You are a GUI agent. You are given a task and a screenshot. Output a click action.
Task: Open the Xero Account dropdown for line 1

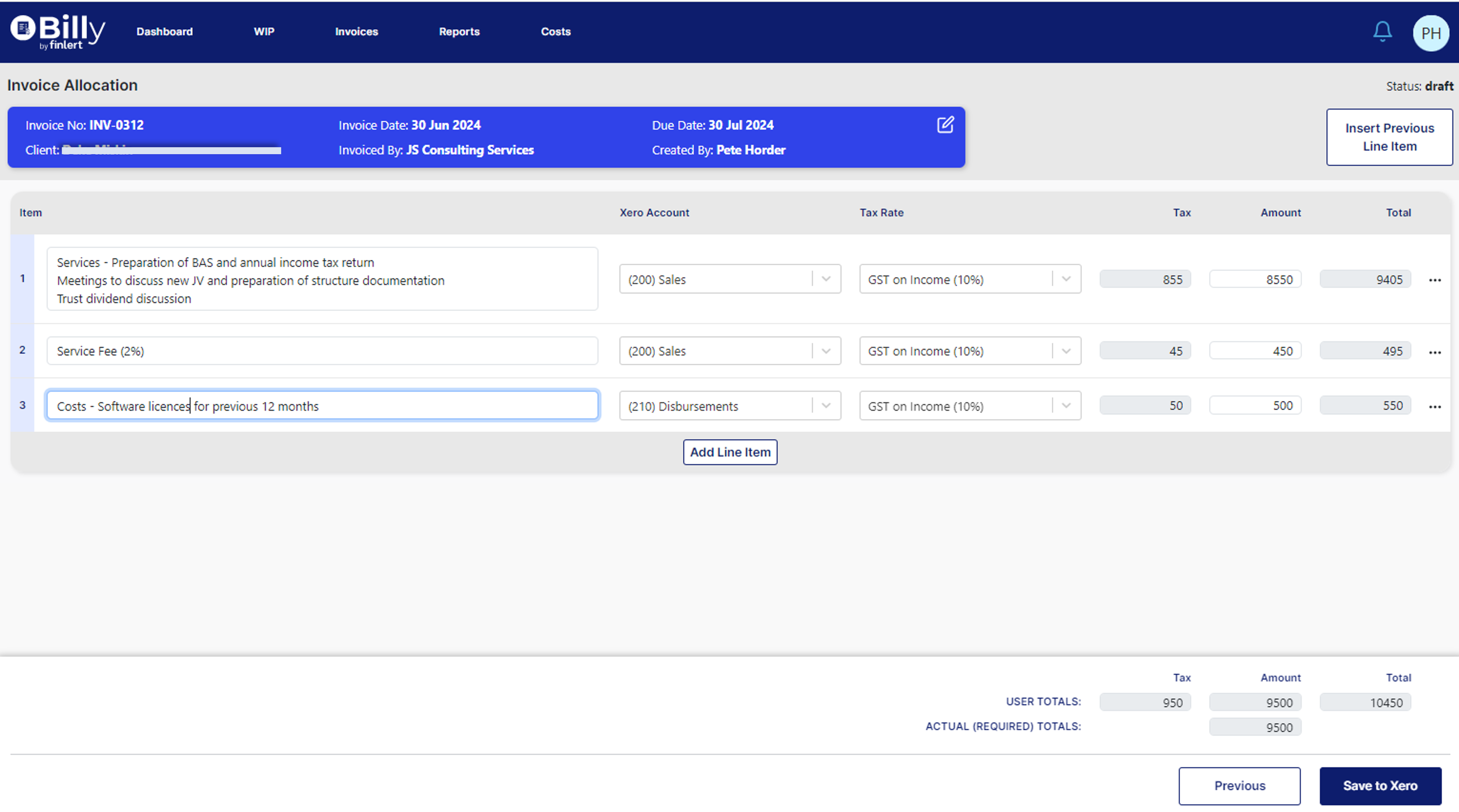[826, 279]
